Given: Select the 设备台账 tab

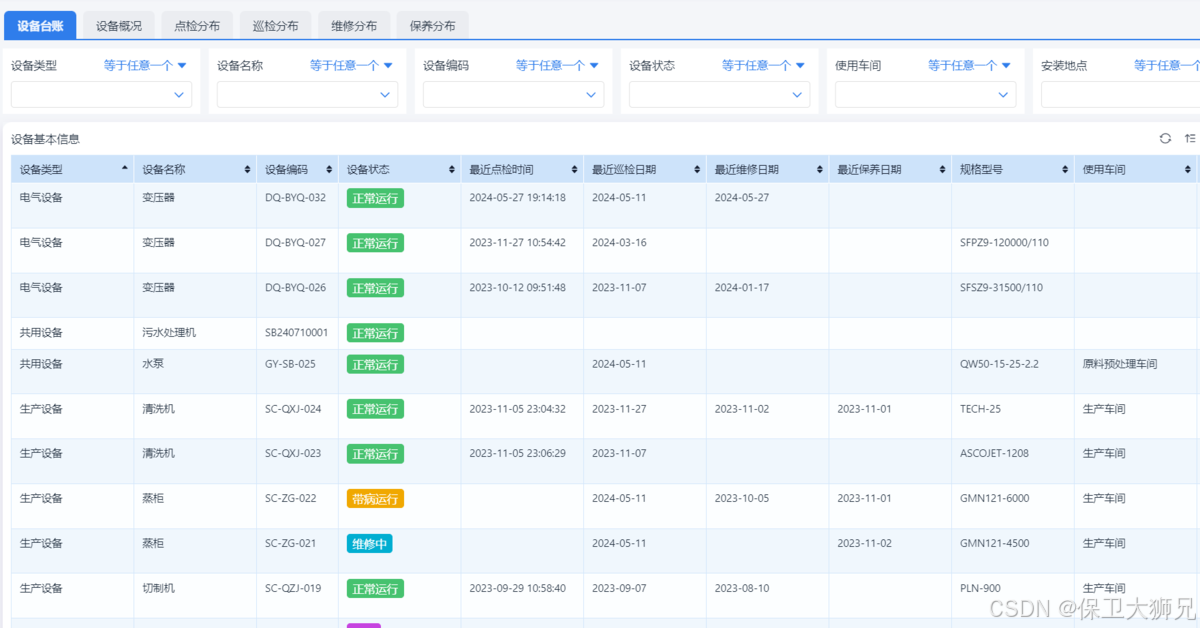Looking at the screenshot, I should 40,26.
